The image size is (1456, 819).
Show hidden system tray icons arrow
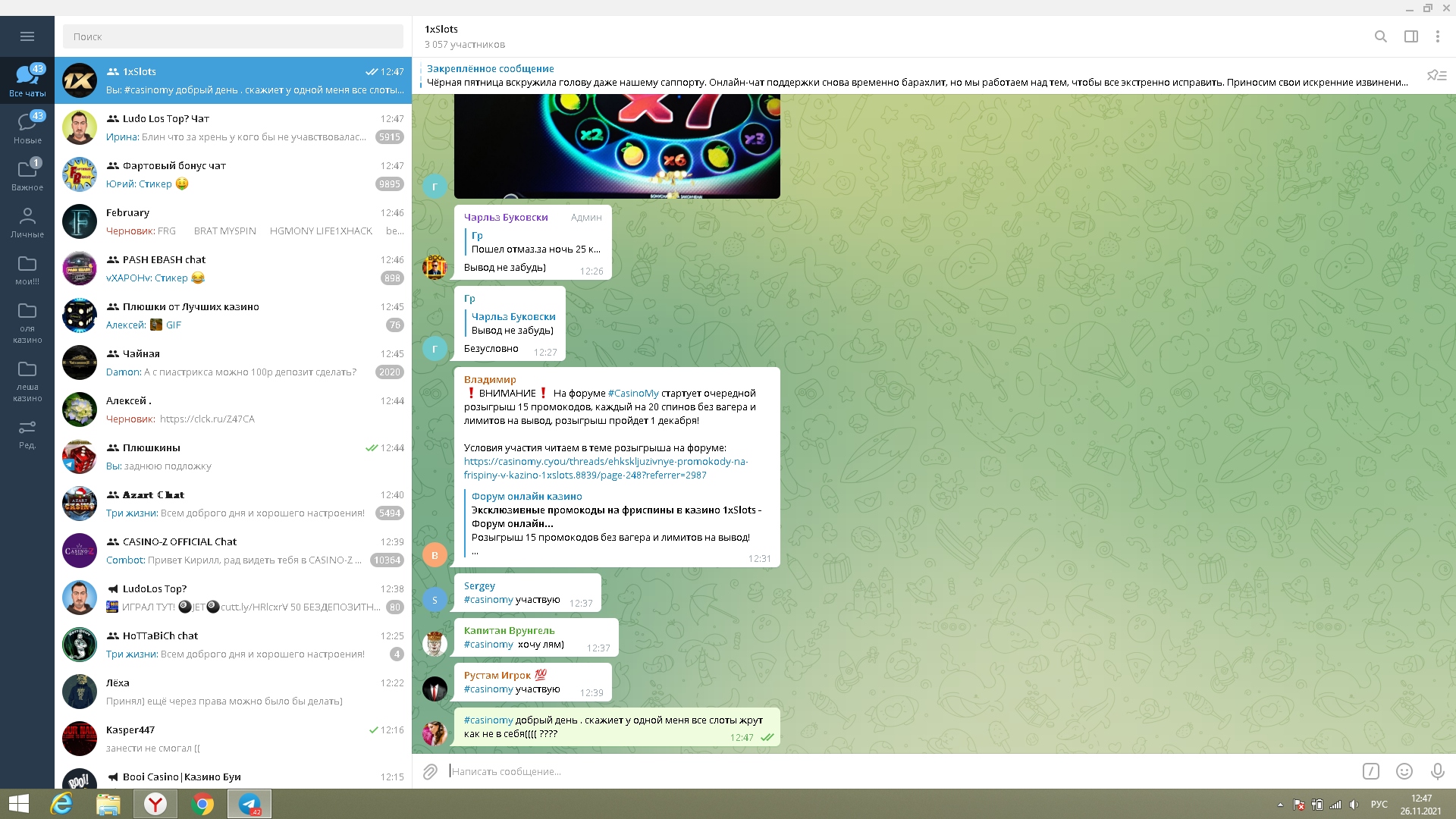pos(1280,805)
